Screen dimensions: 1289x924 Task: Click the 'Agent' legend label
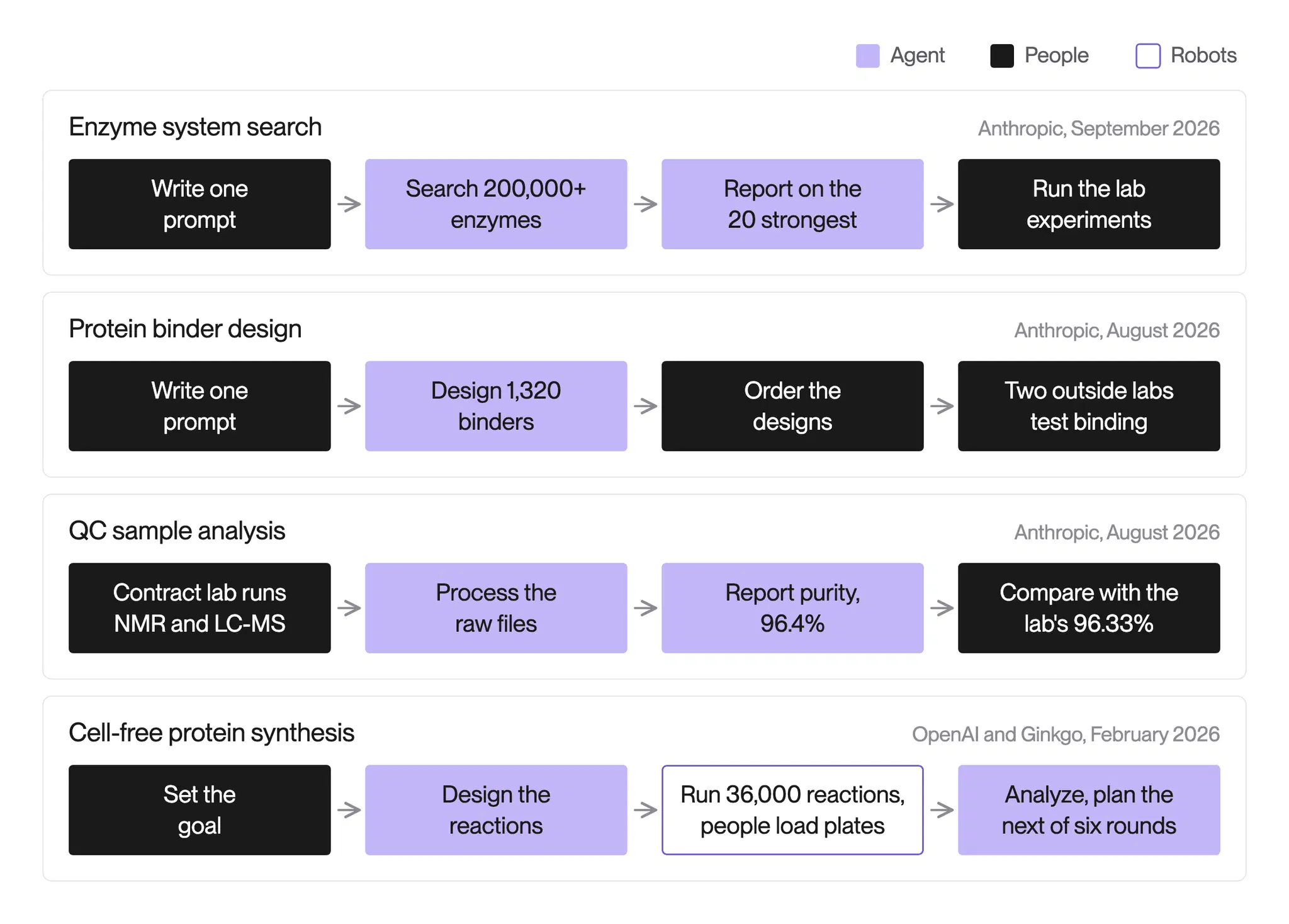pyautogui.click(x=917, y=55)
